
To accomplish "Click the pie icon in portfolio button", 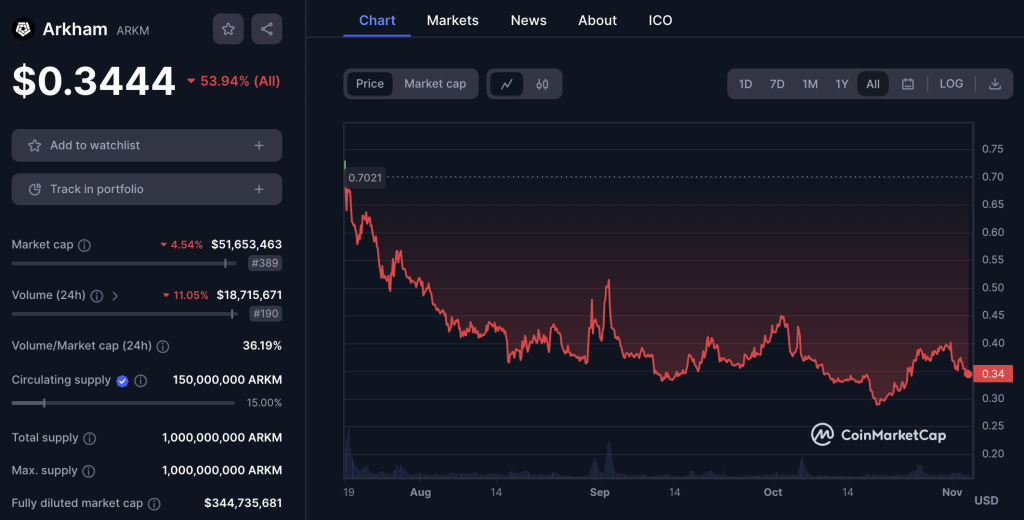I will 35,189.
